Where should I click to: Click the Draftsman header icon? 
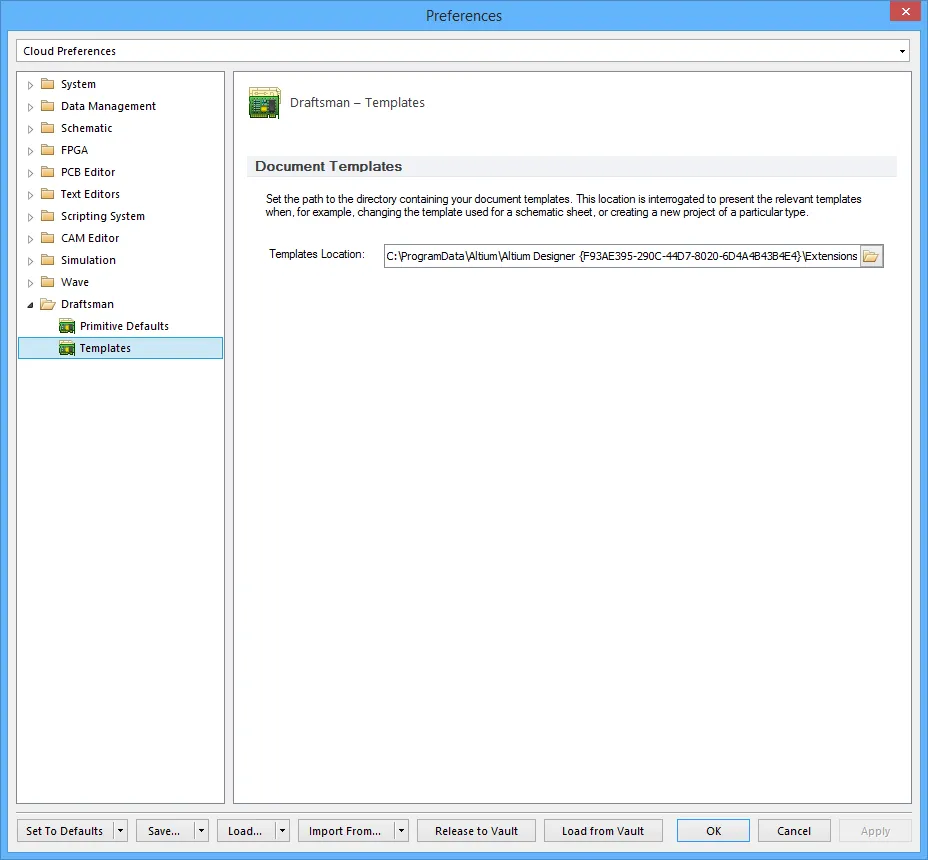[x=265, y=103]
